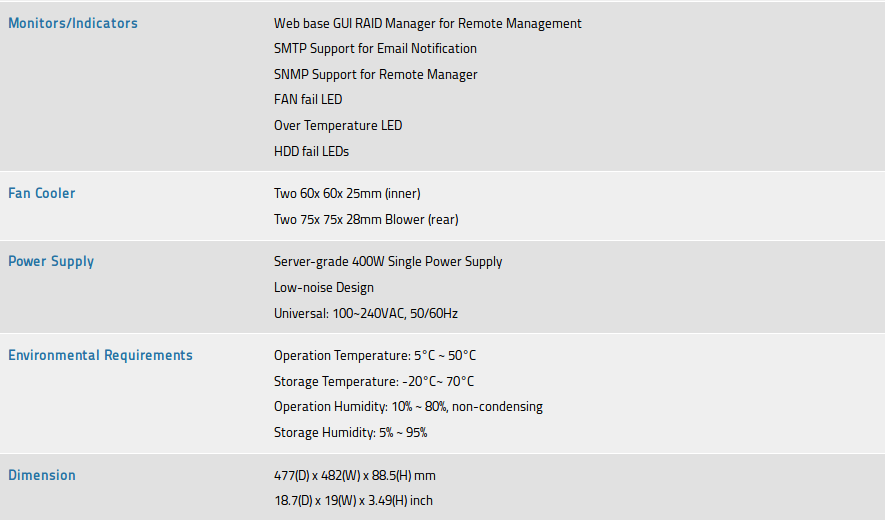Click the 75x 75x 28mm Blower (rear) line

coord(366,220)
